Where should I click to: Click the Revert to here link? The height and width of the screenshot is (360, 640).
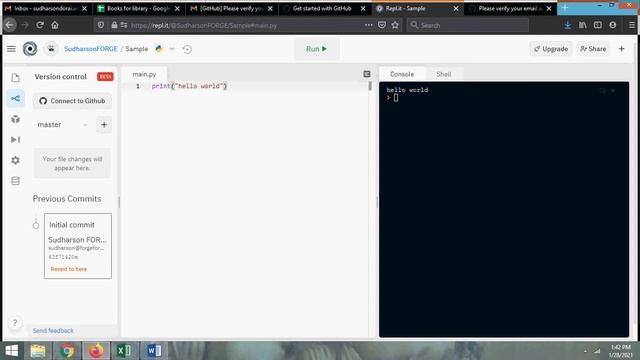pos(69,269)
